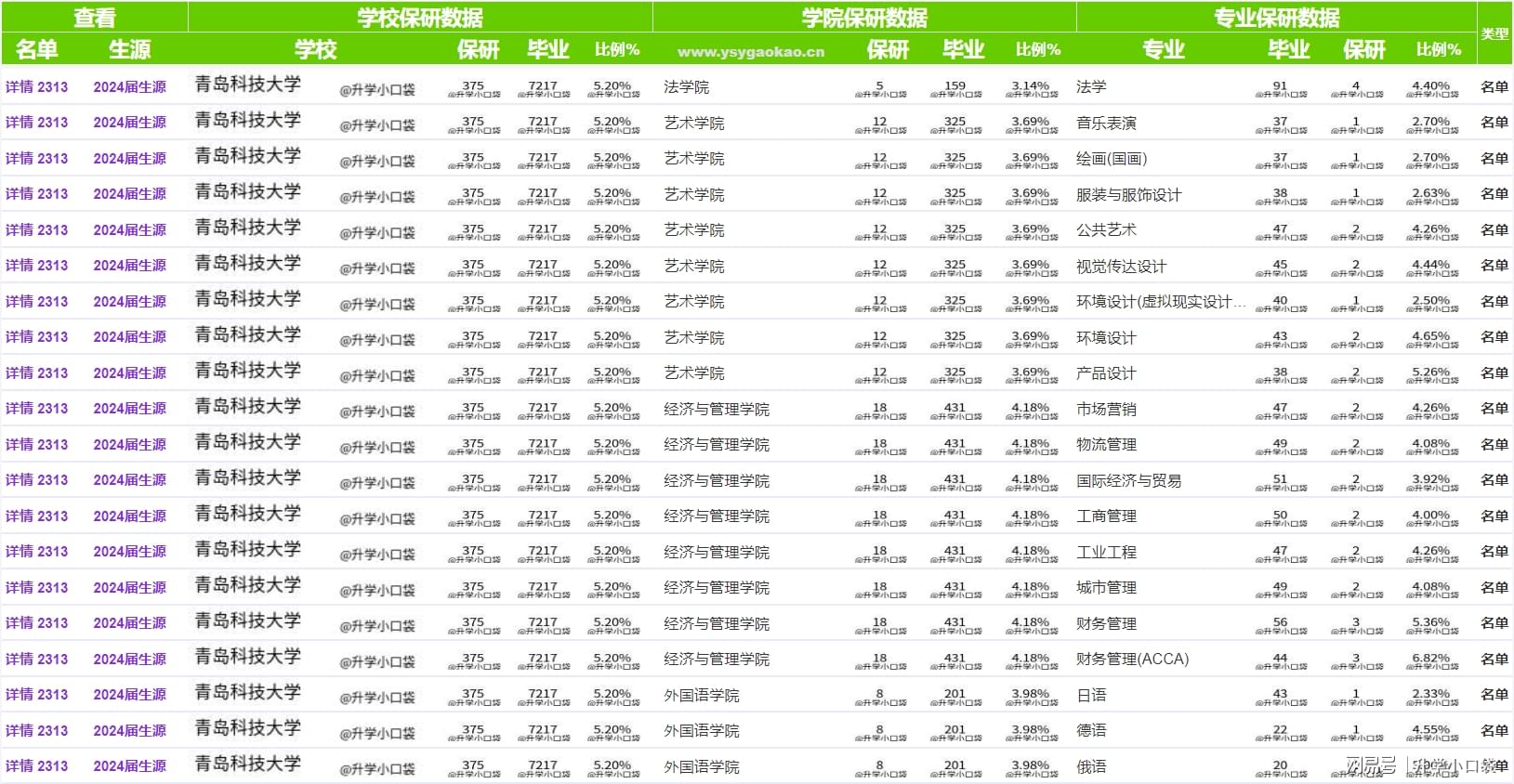Select the 5.36% ratio value
This screenshot has width=1514, height=784.
tap(1430, 622)
